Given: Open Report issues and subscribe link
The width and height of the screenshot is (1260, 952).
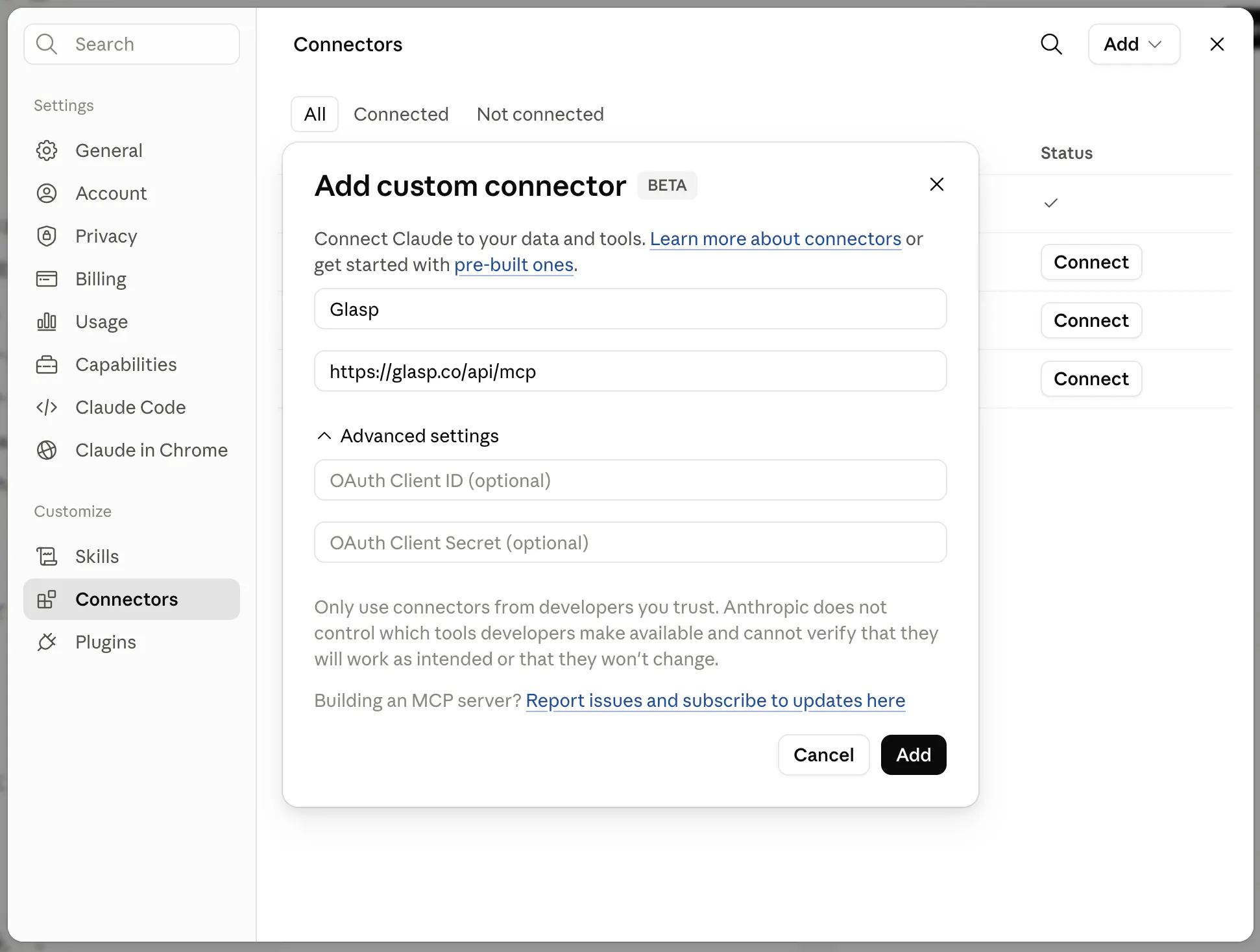Looking at the screenshot, I should pyautogui.click(x=715, y=700).
